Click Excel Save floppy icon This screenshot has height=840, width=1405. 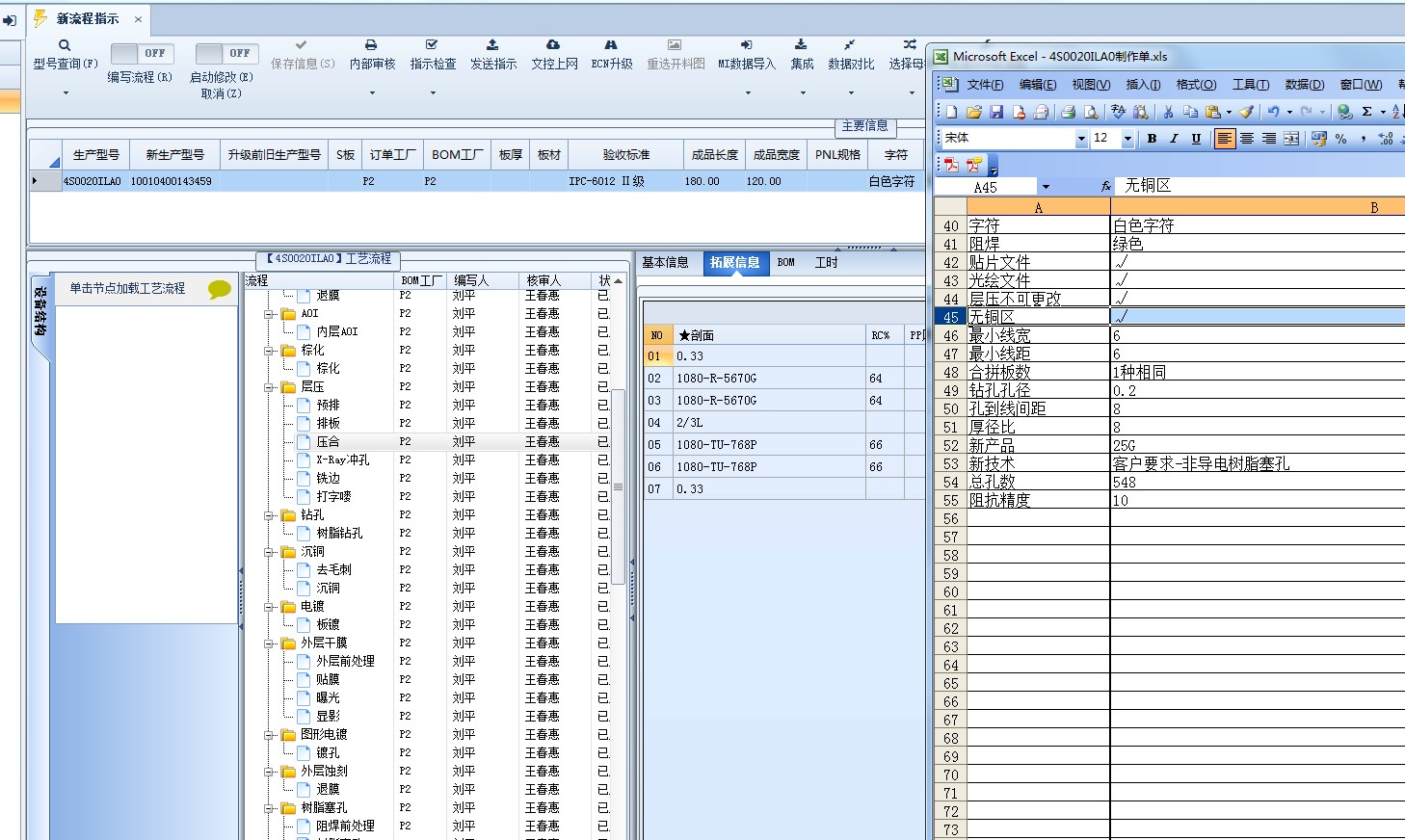pyautogui.click(x=996, y=112)
